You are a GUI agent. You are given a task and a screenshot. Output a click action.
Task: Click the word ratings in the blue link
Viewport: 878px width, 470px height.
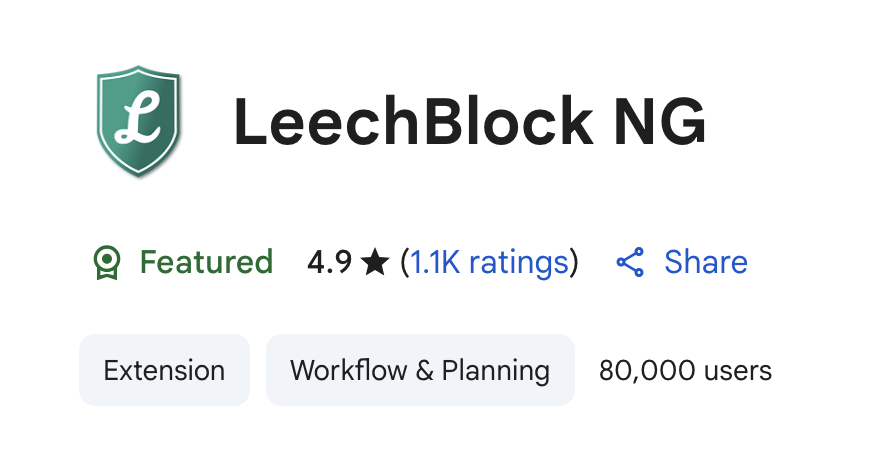518,263
